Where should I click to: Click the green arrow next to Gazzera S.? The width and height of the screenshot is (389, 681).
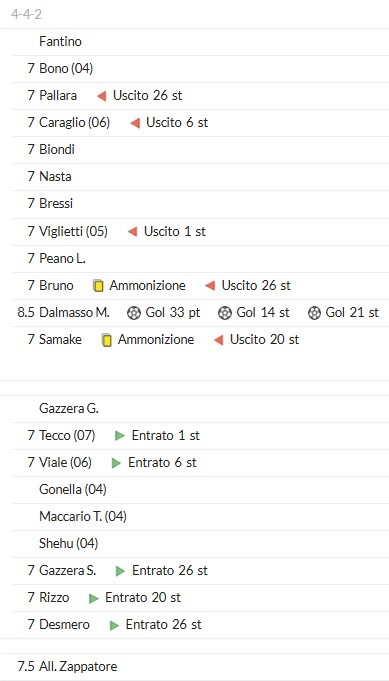[x=120, y=571]
